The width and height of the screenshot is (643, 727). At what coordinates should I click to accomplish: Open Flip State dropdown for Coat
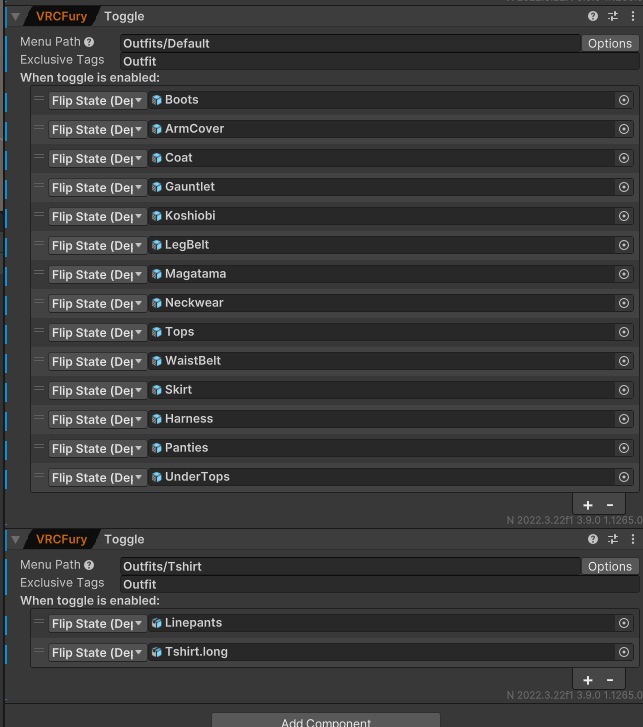(98, 159)
